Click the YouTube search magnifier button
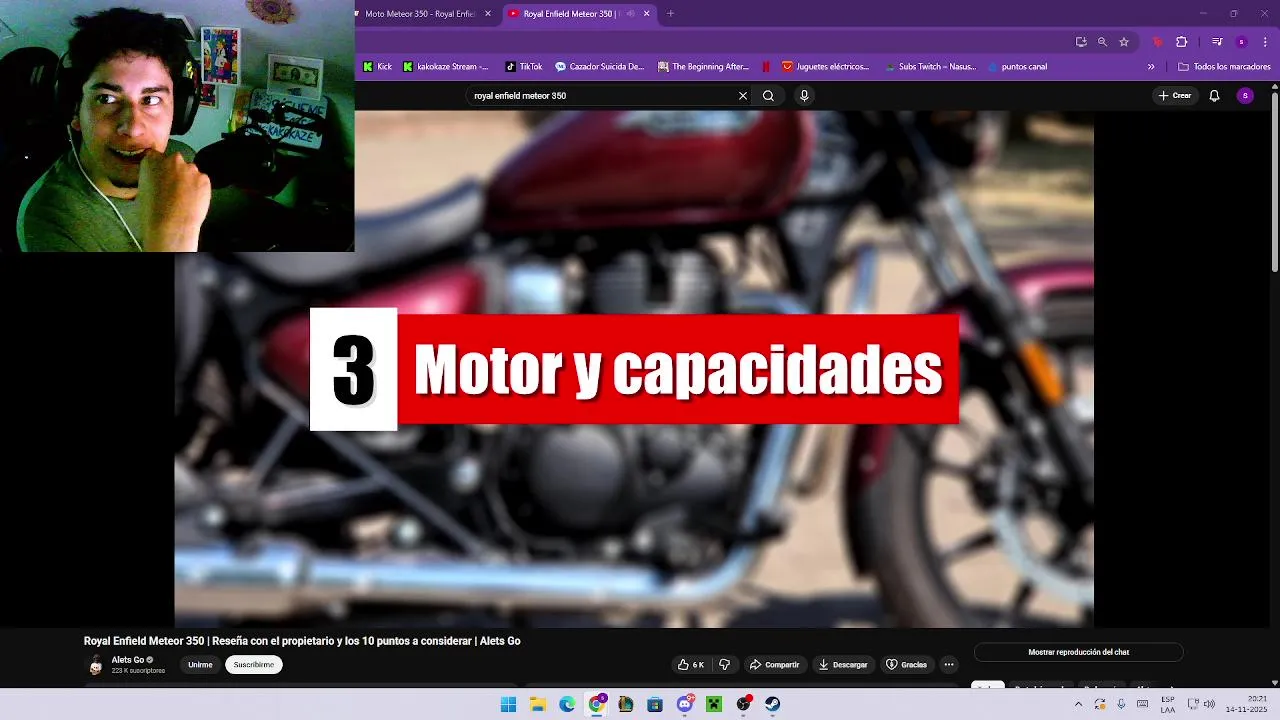 768,96
